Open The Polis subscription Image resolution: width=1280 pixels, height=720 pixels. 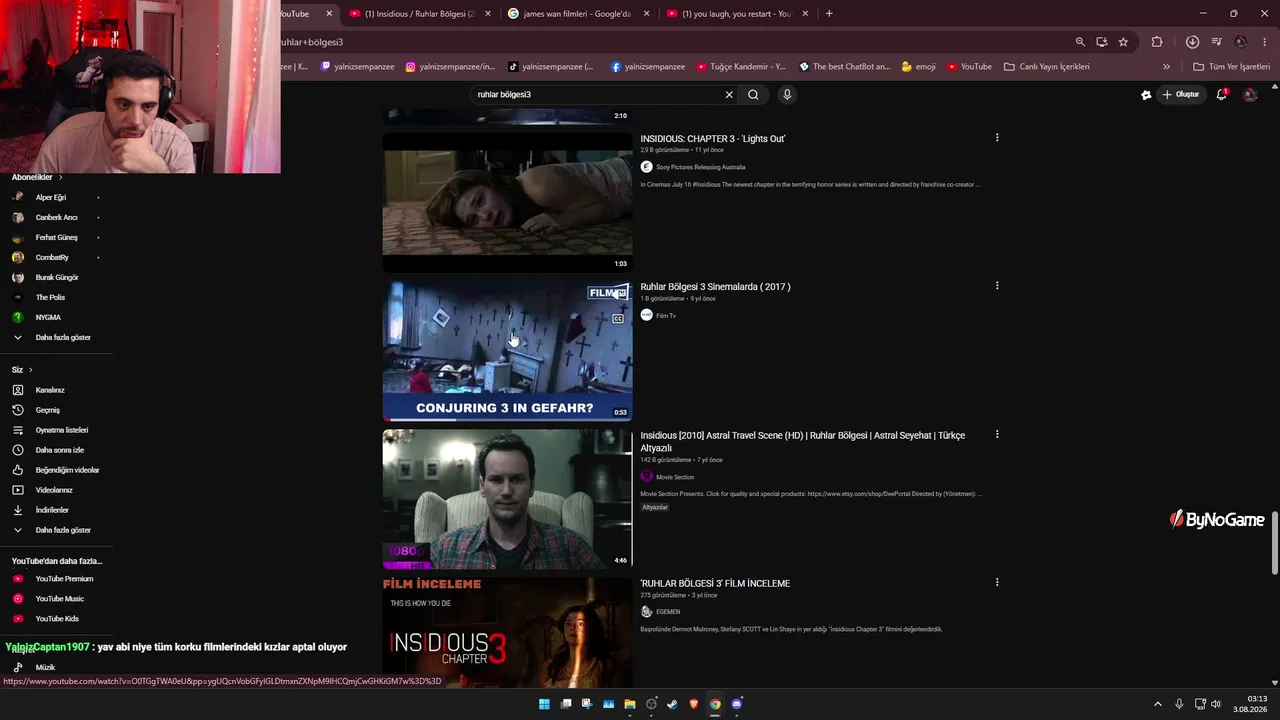50,297
